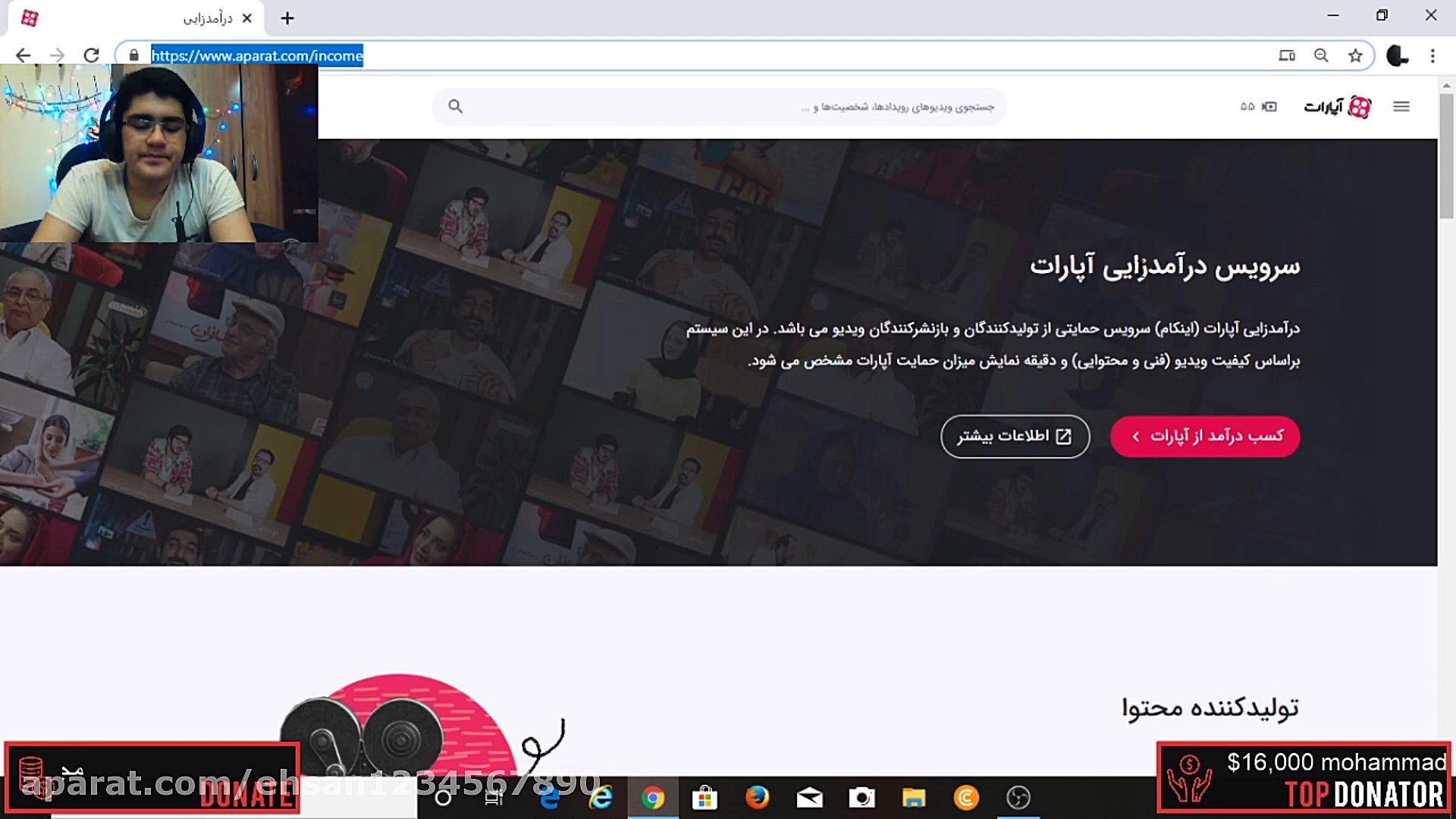Click the search magnifier in Aparat search bar

point(455,106)
